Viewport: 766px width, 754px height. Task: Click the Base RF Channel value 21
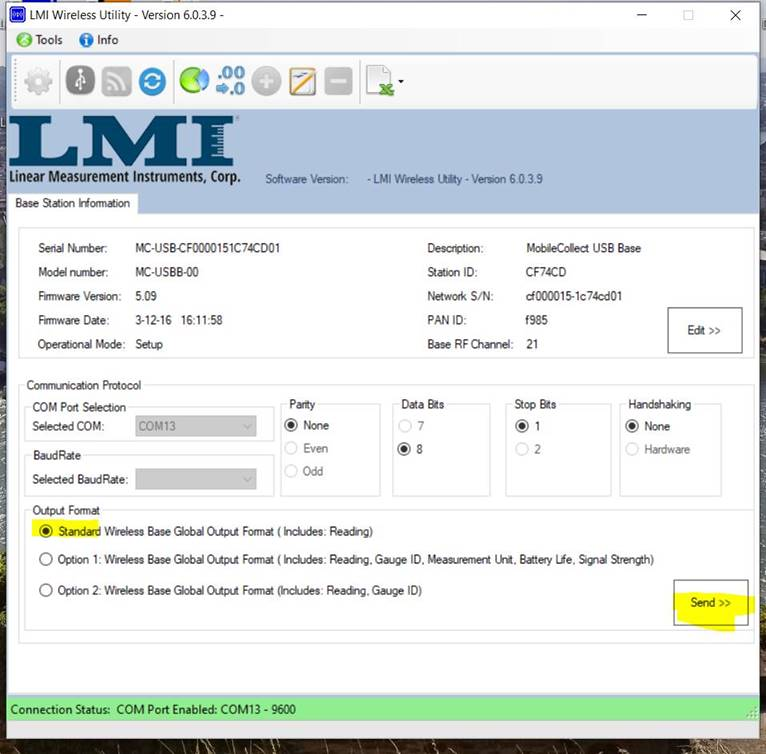click(532, 344)
